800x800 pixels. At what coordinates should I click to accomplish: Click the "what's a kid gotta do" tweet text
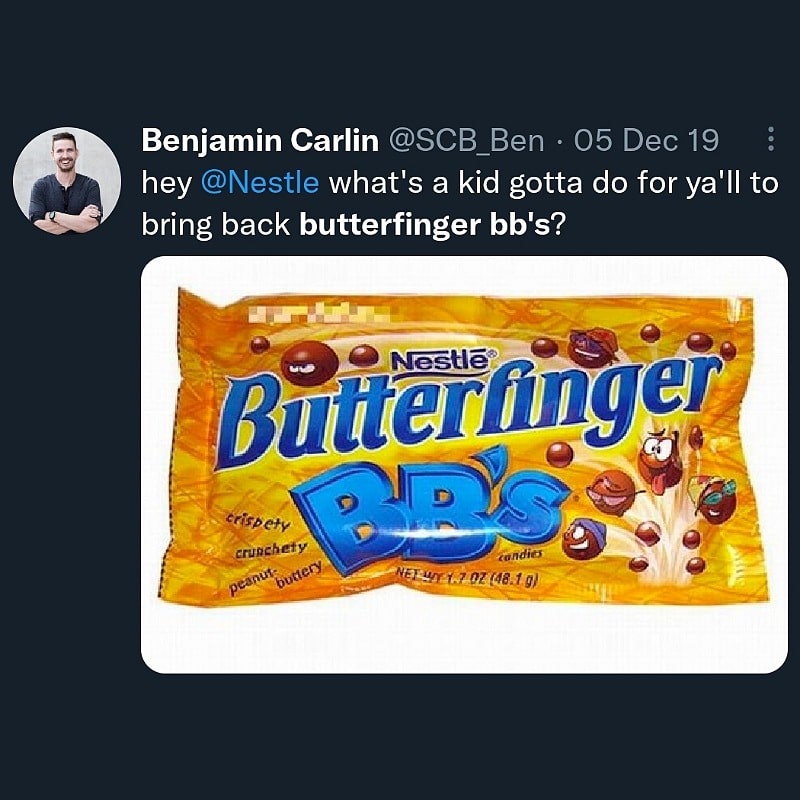[470, 184]
